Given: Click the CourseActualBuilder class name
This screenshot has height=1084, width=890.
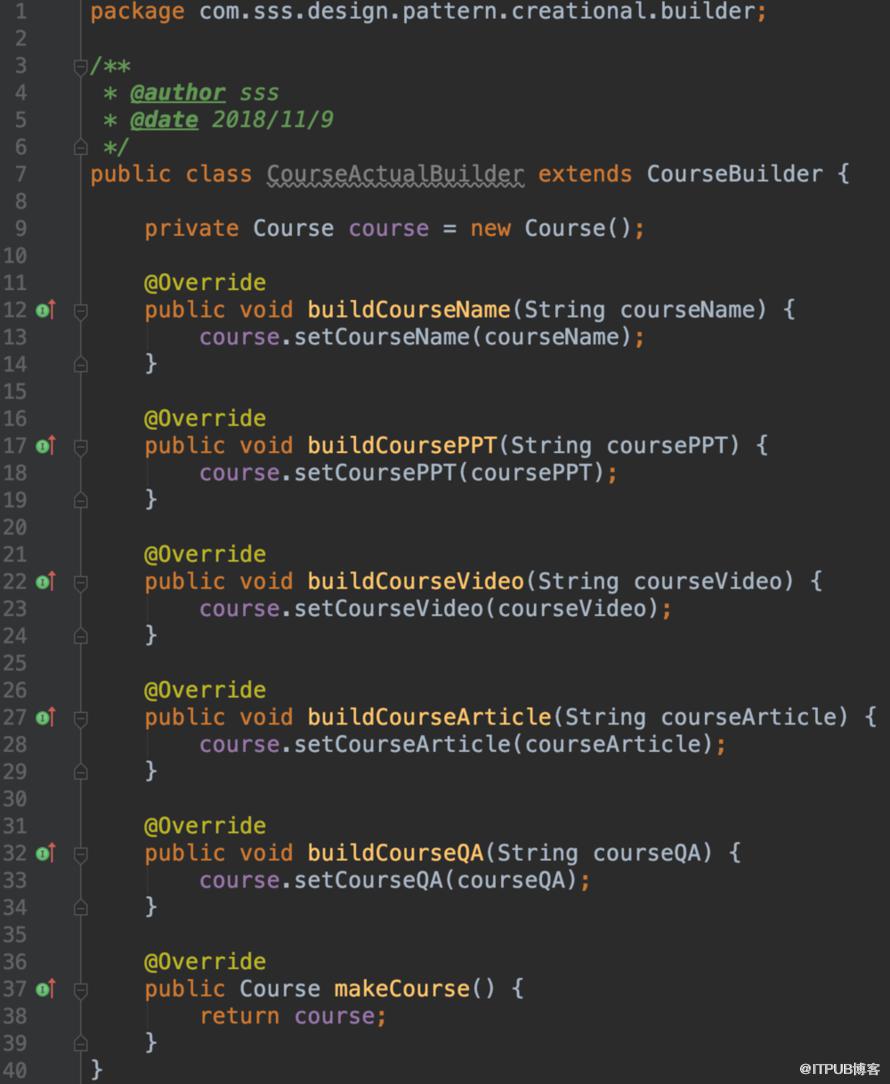Looking at the screenshot, I should tap(396, 174).
